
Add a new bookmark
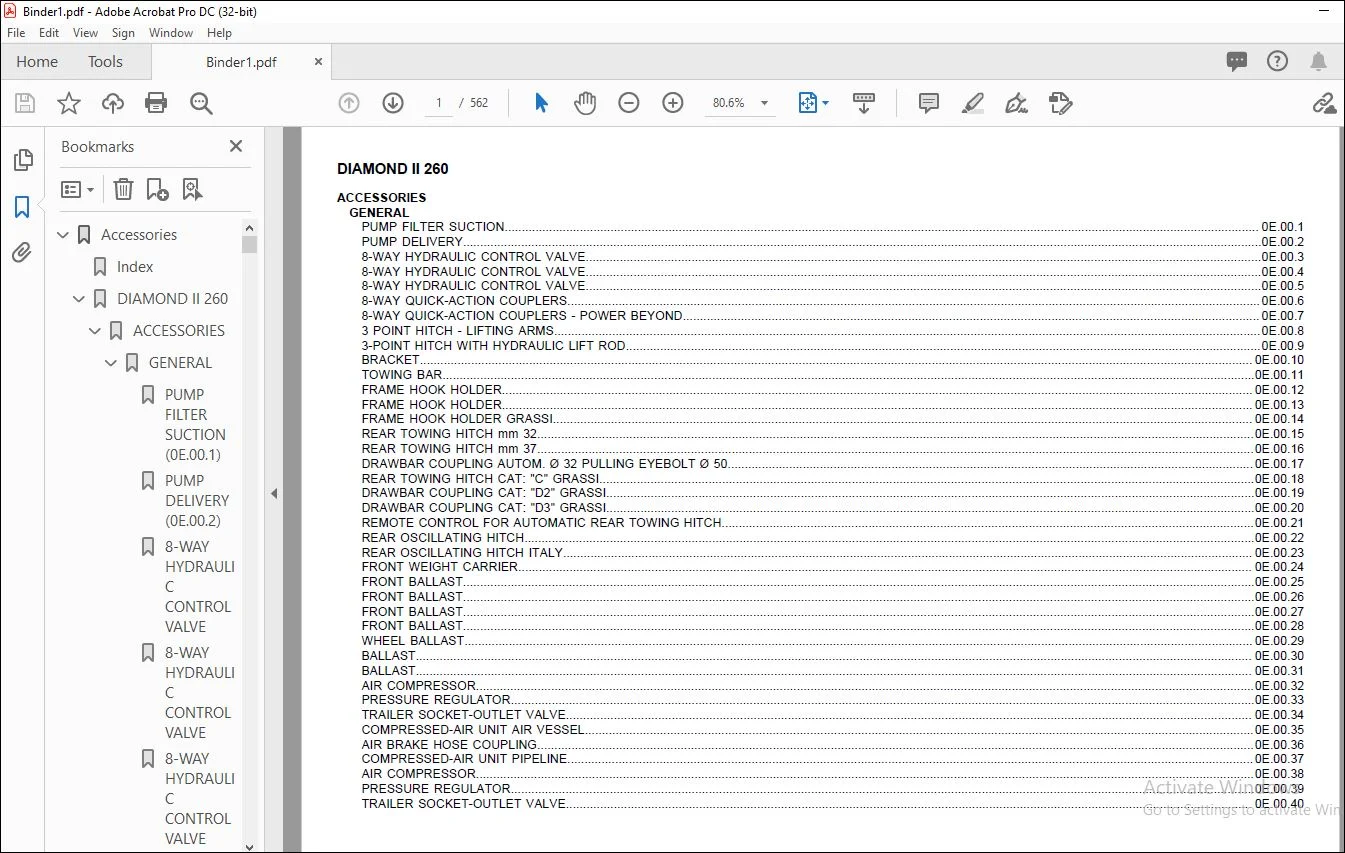tap(157, 189)
